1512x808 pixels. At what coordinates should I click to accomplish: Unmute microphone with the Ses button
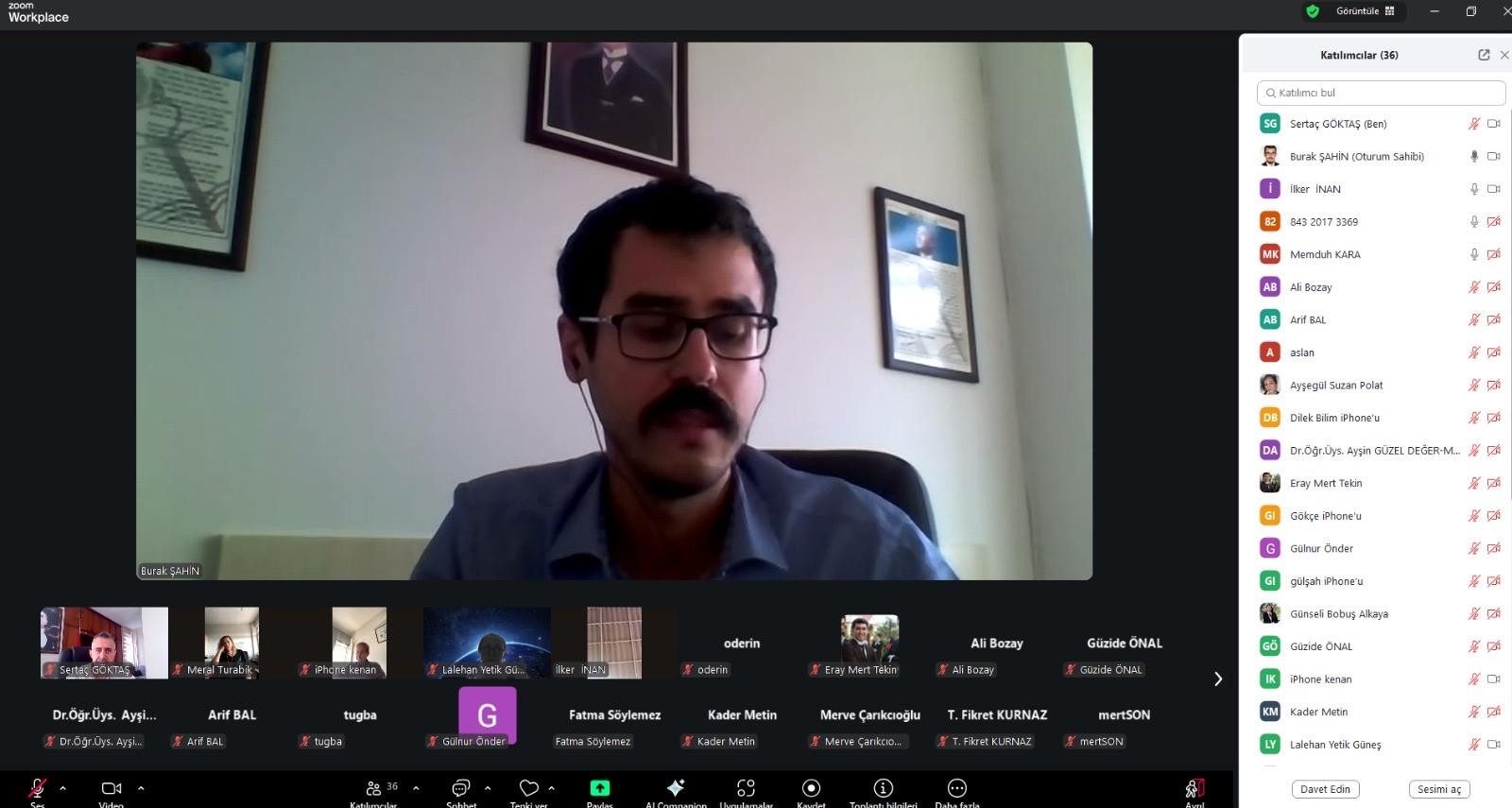click(38, 788)
